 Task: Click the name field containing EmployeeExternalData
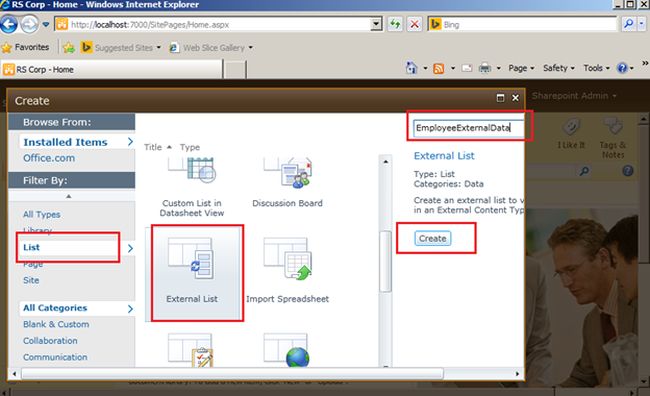tap(468, 128)
